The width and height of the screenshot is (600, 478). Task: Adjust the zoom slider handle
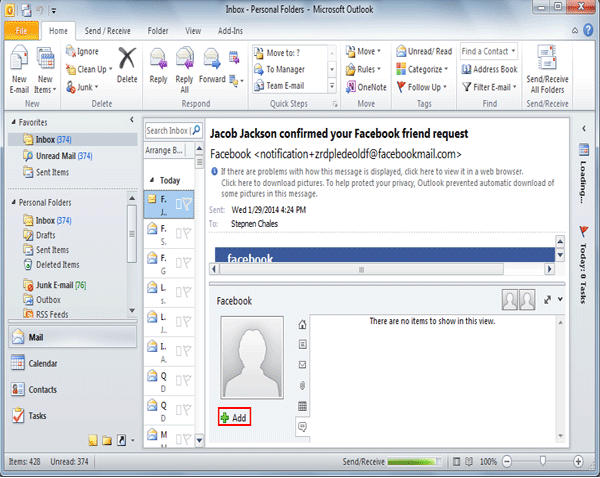[x=543, y=461]
